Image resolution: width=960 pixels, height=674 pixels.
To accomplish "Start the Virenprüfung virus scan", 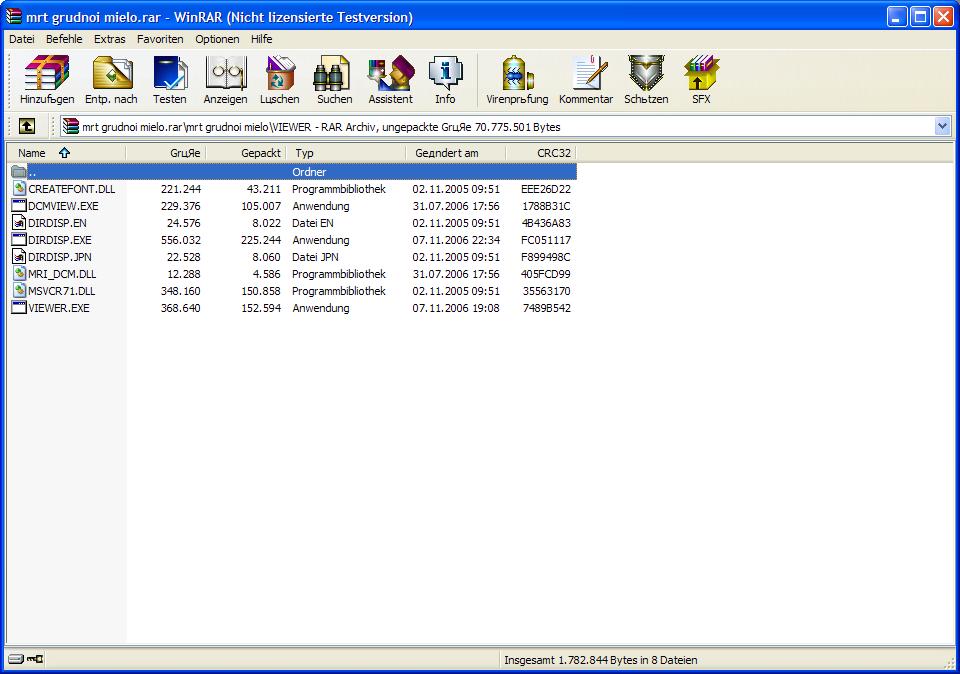I will point(517,80).
